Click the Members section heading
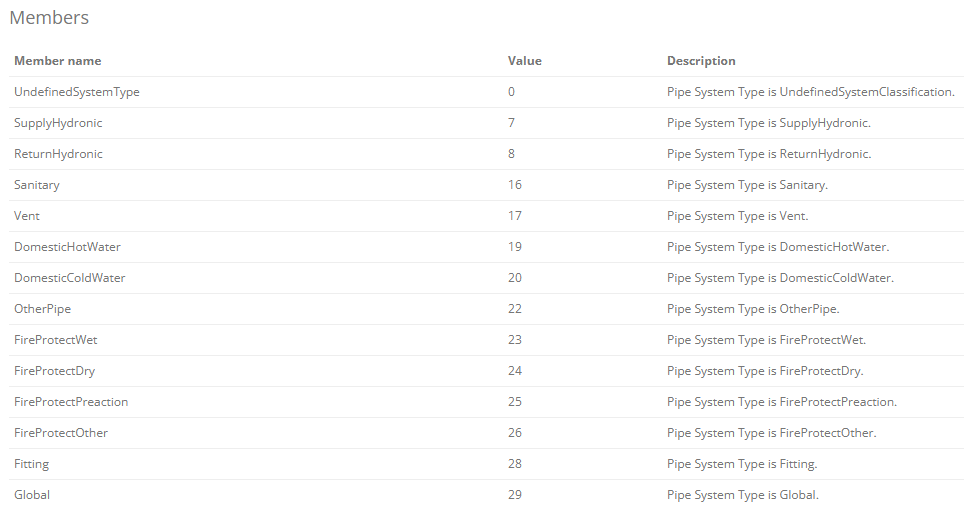Viewport: 964px width, 515px height. (49, 17)
